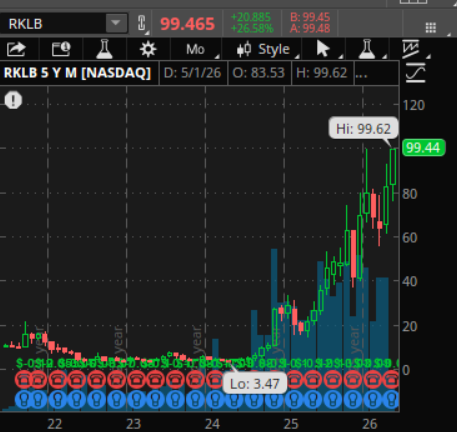Click the 26 year axis label
The width and height of the screenshot is (457, 432).
370,424
